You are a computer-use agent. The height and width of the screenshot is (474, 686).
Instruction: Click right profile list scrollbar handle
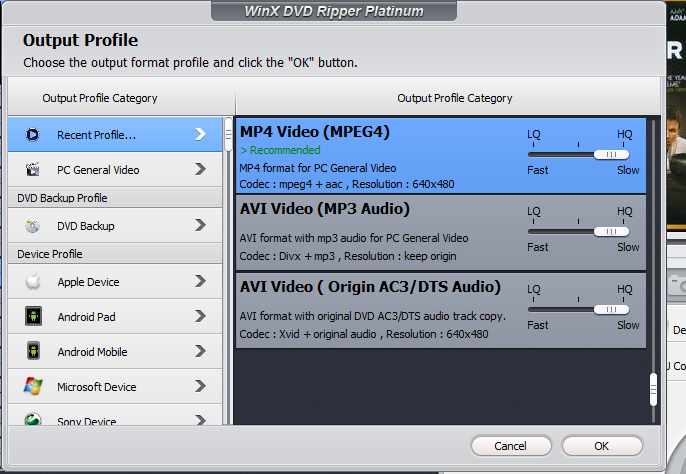(x=654, y=389)
